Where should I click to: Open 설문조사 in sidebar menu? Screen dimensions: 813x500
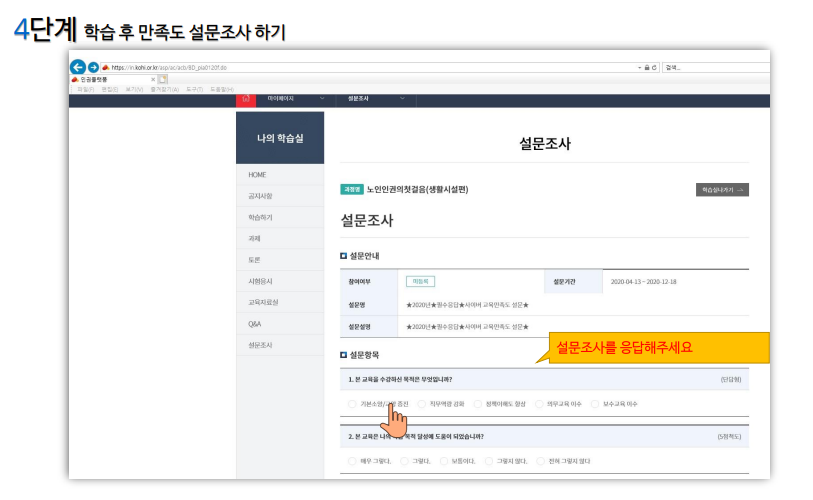(x=280, y=345)
